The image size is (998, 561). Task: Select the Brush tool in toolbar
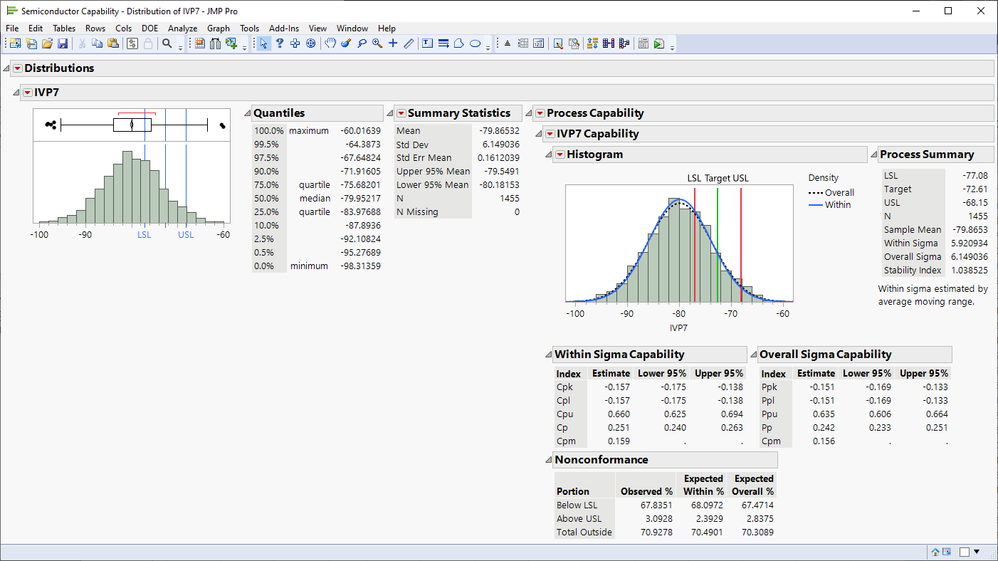point(345,44)
